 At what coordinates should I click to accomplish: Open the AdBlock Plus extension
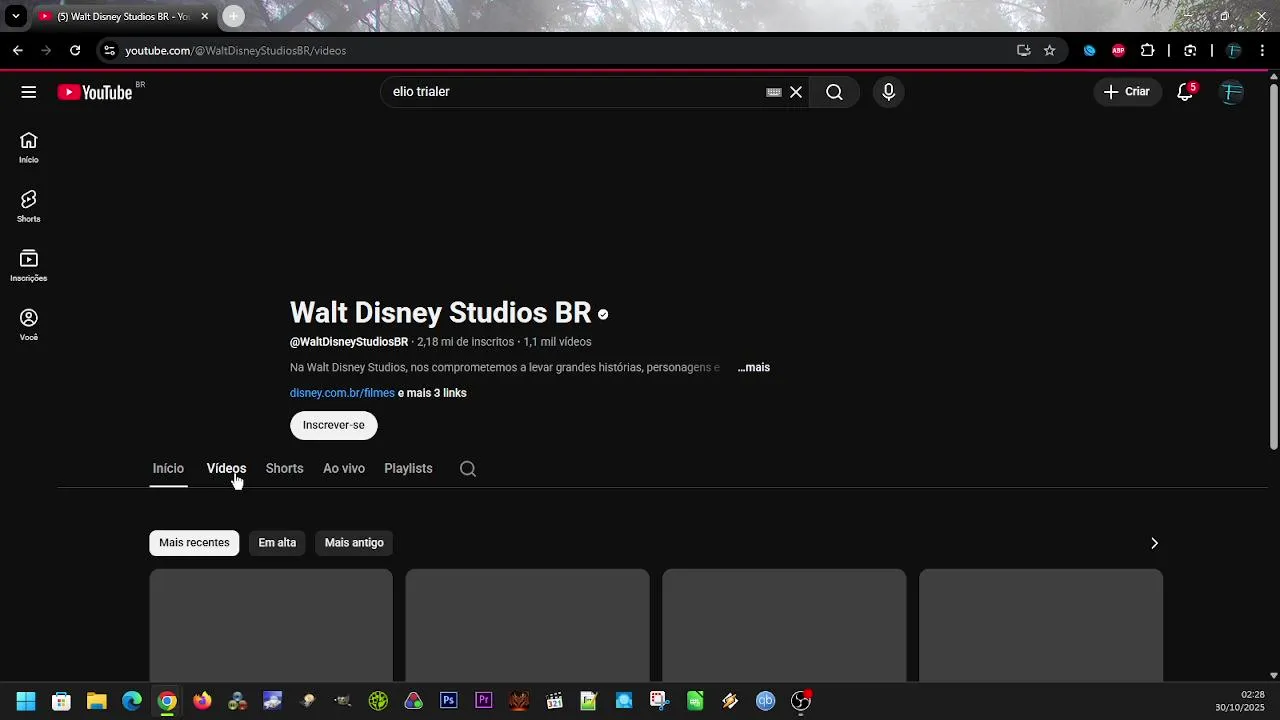click(x=1118, y=50)
